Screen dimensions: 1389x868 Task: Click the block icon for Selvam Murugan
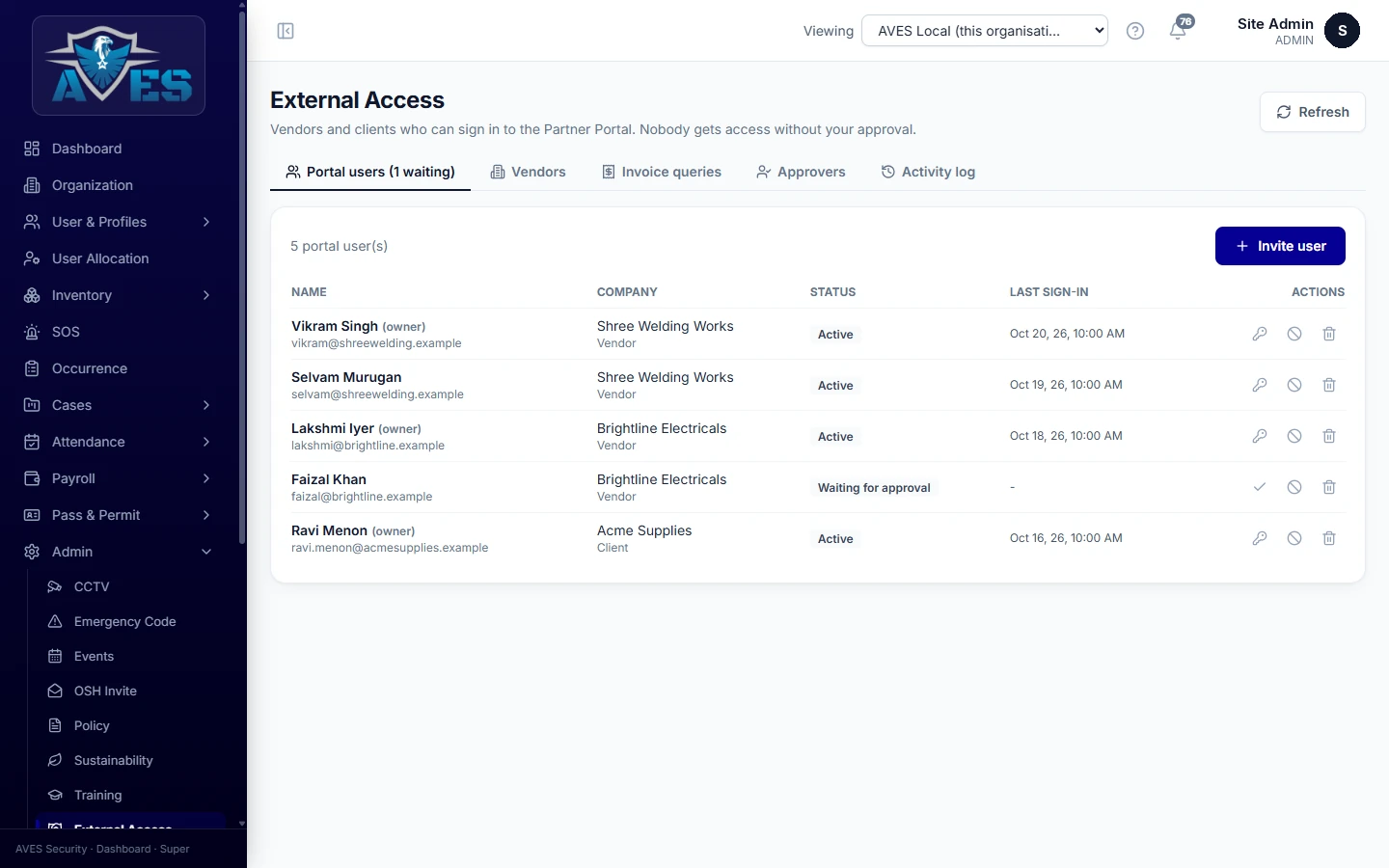click(1294, 385)
